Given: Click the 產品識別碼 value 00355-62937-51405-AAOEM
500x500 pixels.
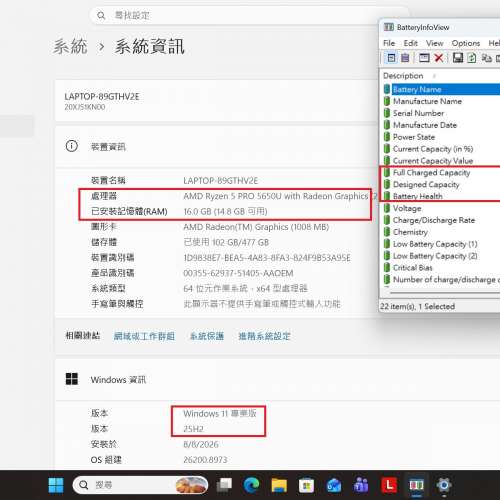Looking at the screenshot, I should click(x=238, y=273).
